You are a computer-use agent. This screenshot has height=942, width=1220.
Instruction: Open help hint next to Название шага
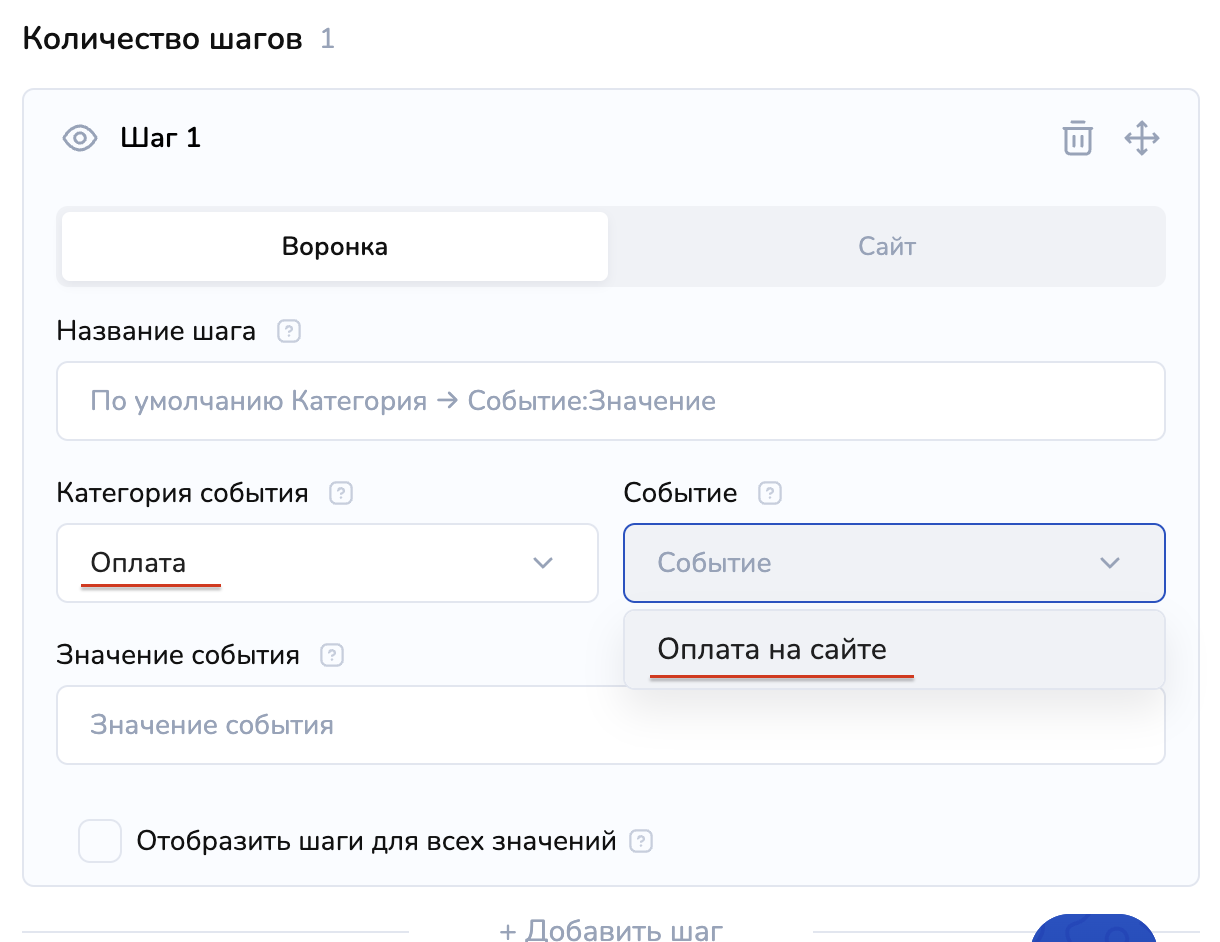click(x=289, y=331)
